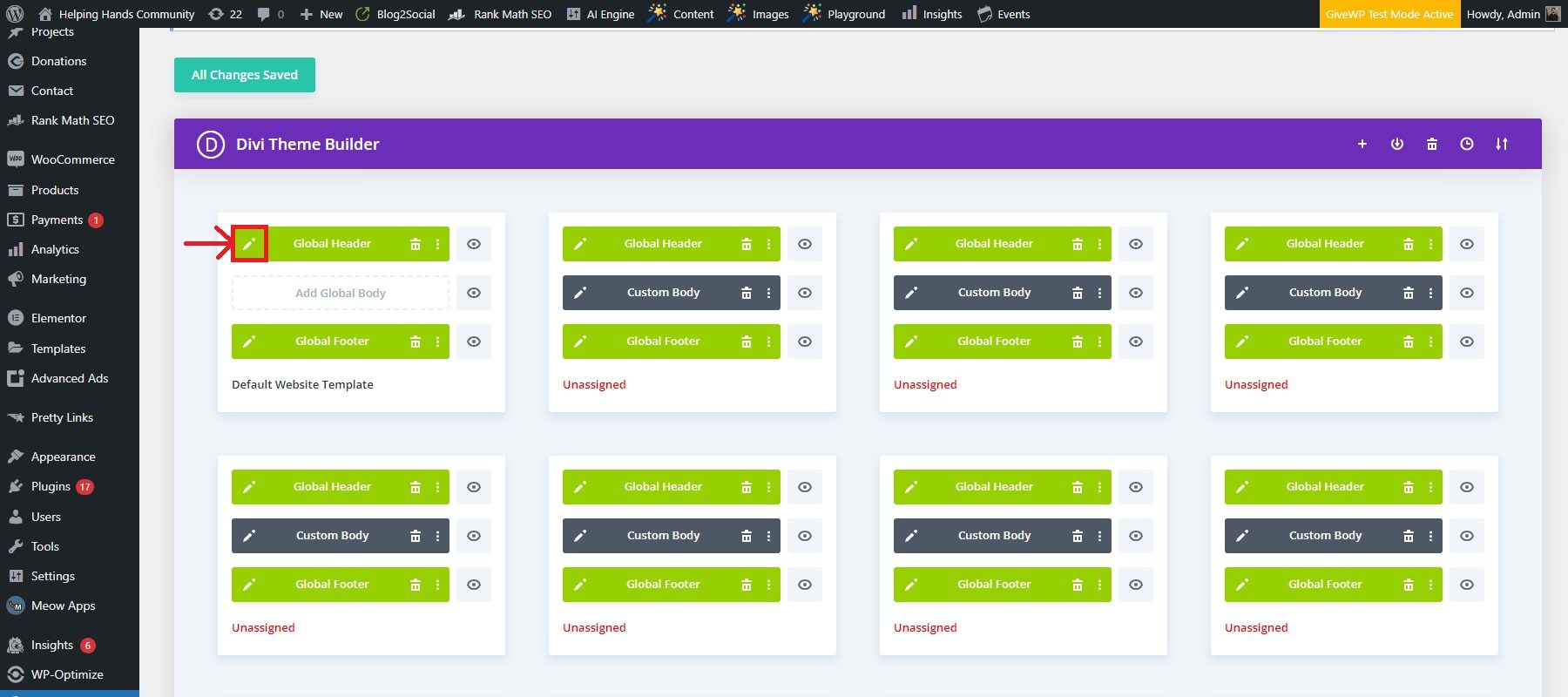Click Add Global Body placeholder
The image size is (1568, 697).
pyautogui.click(x=340, y=293)
